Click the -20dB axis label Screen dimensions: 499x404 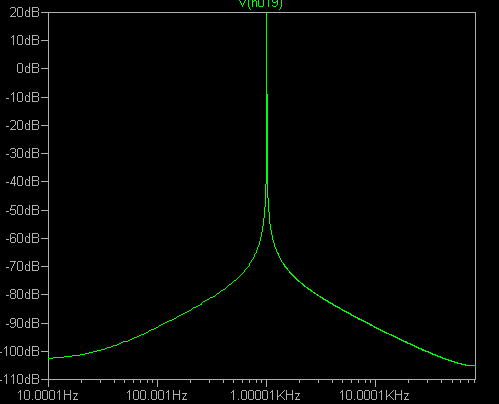(x=23, y=126)
